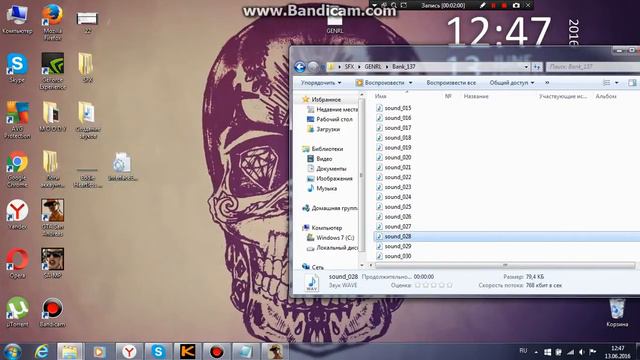Open the Документы library
The height and width of the screenshot is (360, 640).
pyautogui.click(x=327, y=169)
